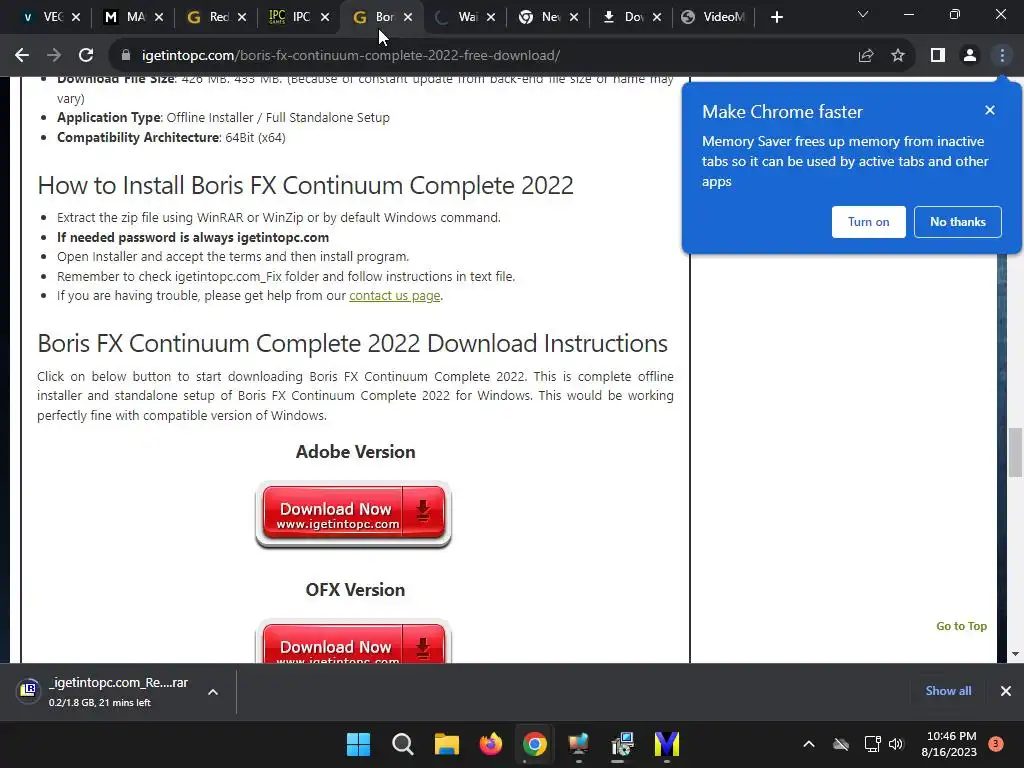
Task: Share this page from the address bar
Action: 866,56
